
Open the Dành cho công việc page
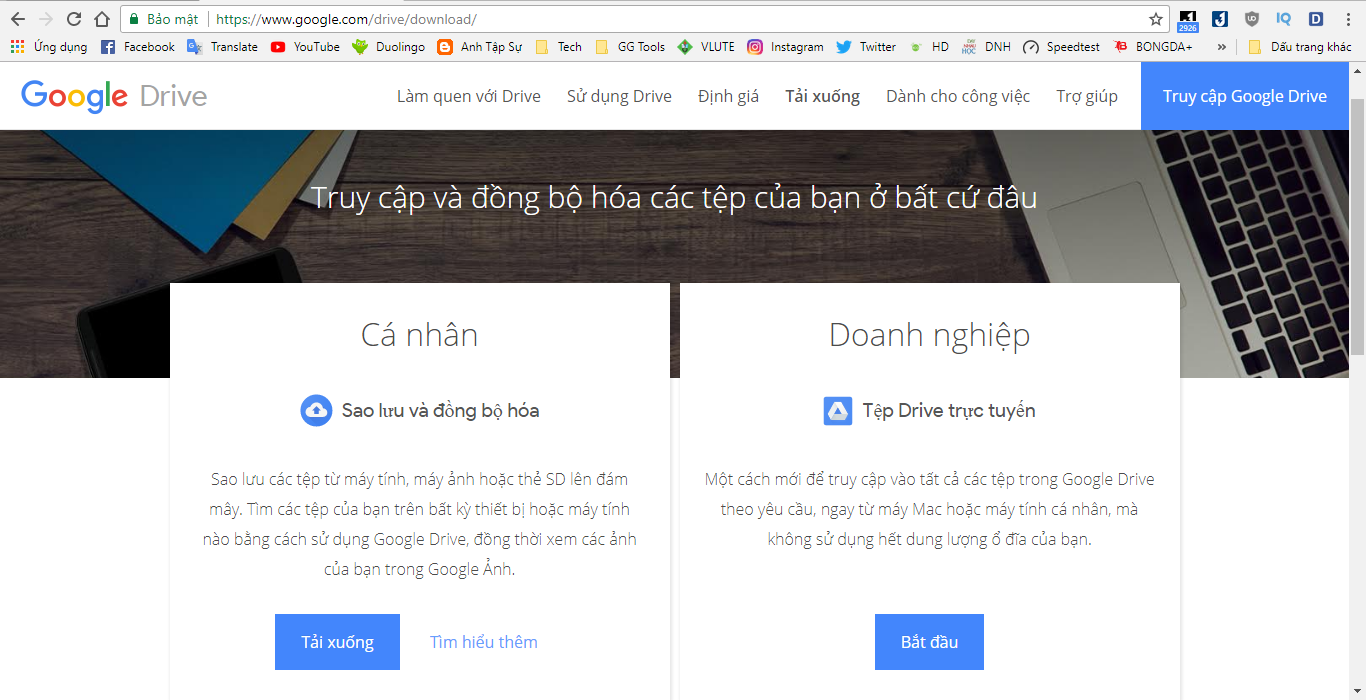pos(958,96)
